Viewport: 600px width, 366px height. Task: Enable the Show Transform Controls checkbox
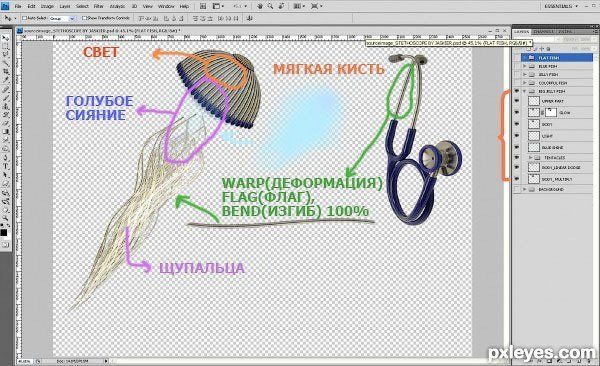(85, 18)
